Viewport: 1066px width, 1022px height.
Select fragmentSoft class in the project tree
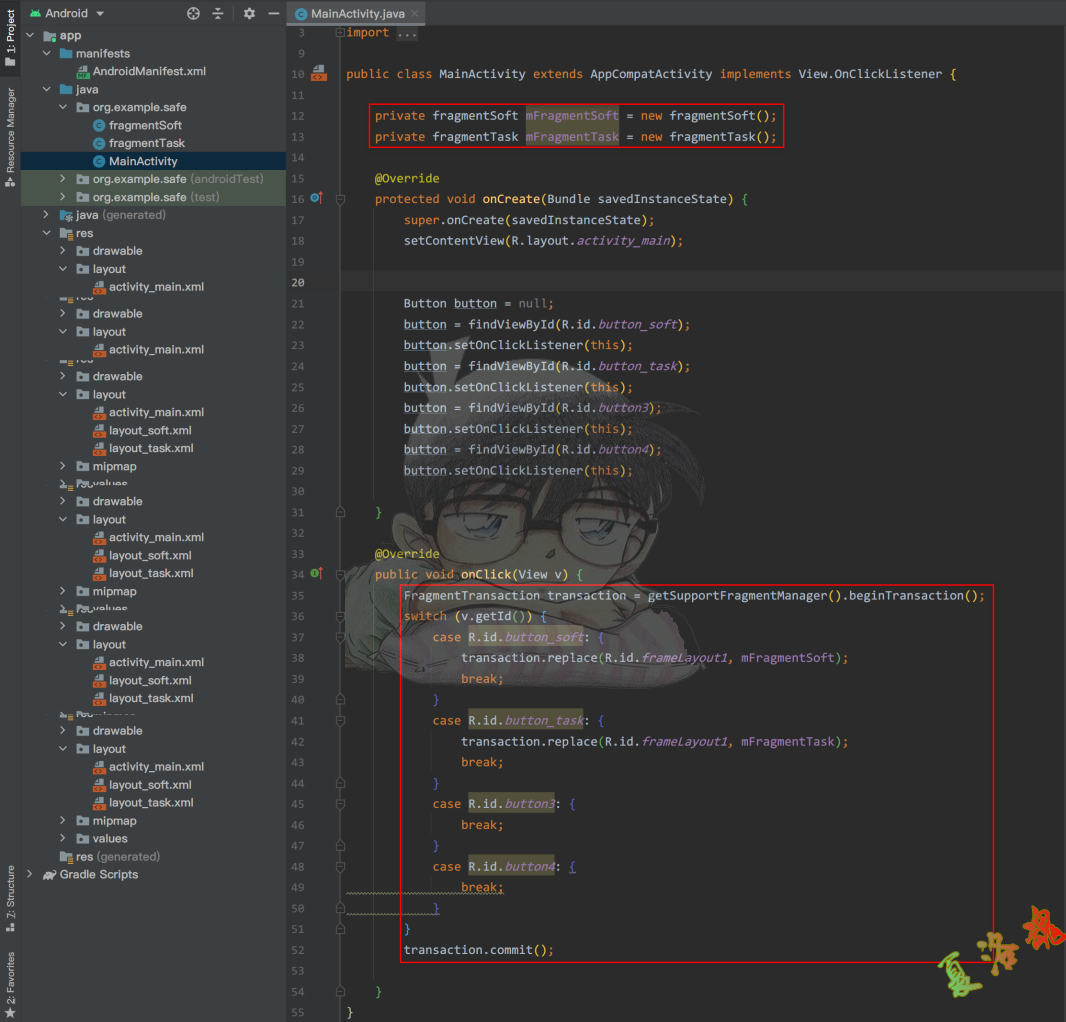click(x=145, y=125)
